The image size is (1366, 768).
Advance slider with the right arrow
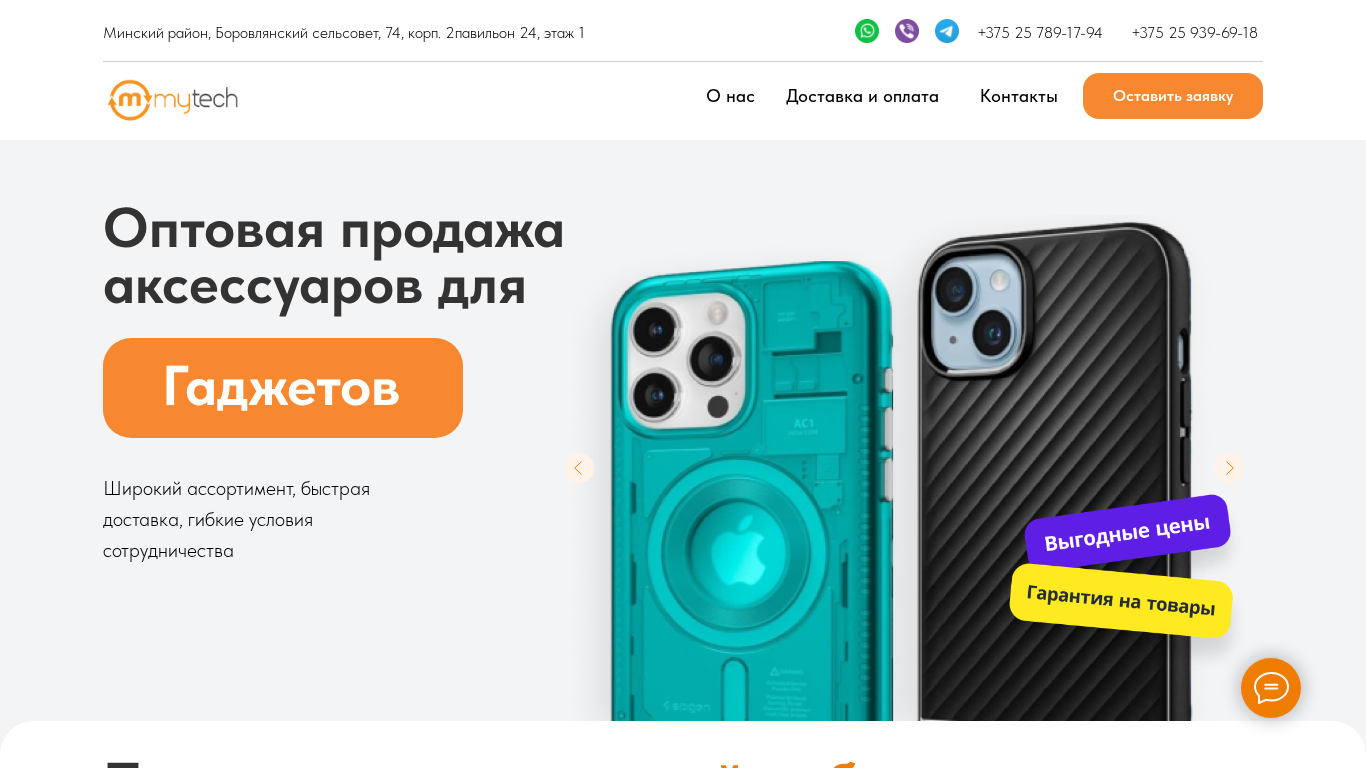(1229, 468)
